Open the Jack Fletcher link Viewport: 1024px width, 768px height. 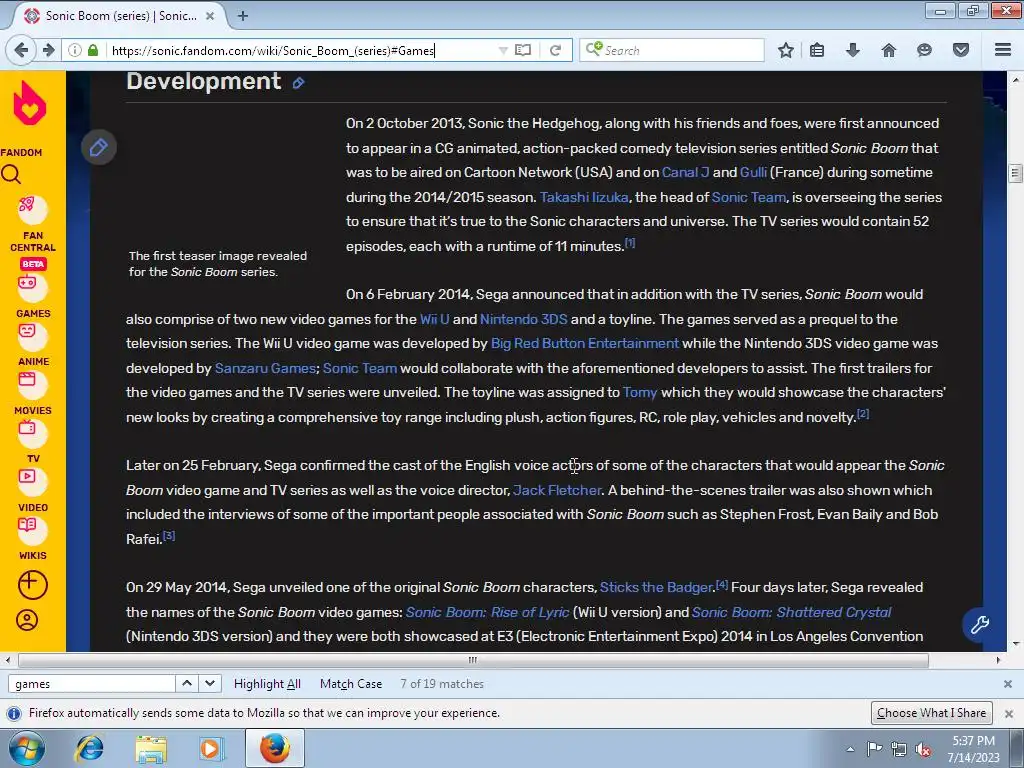tap(556, 490)
